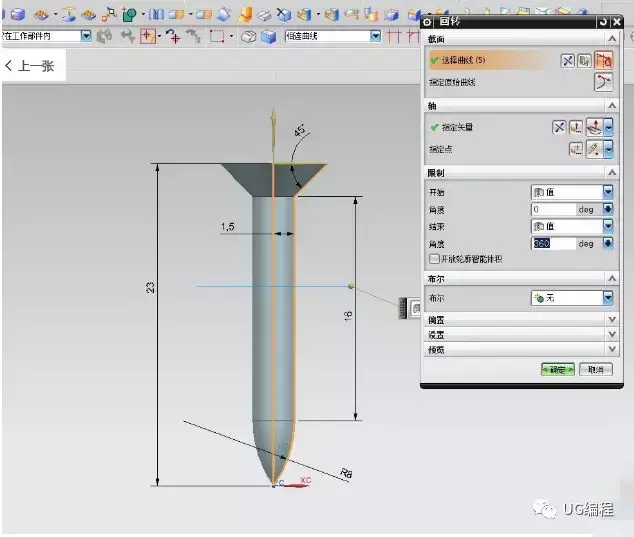Click the red crosshair snap point icon
The width and height of the screenshot is (634, 537).
pos(148,36)
